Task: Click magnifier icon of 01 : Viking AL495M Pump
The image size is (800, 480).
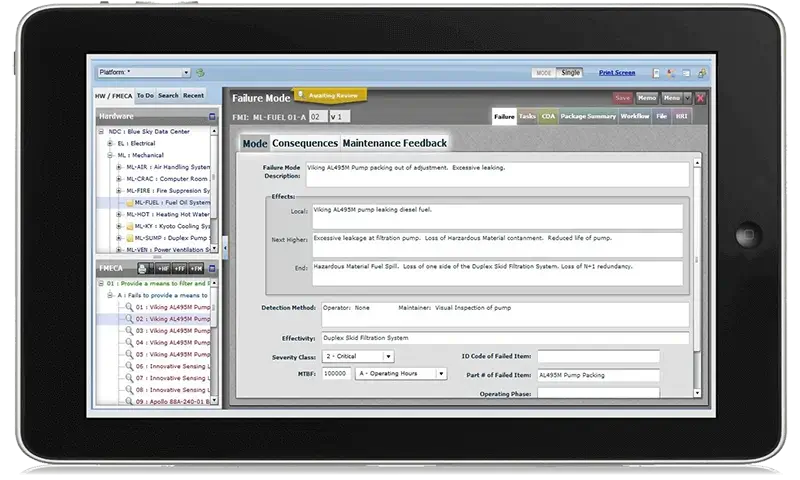Action: (x=129, y=307)
